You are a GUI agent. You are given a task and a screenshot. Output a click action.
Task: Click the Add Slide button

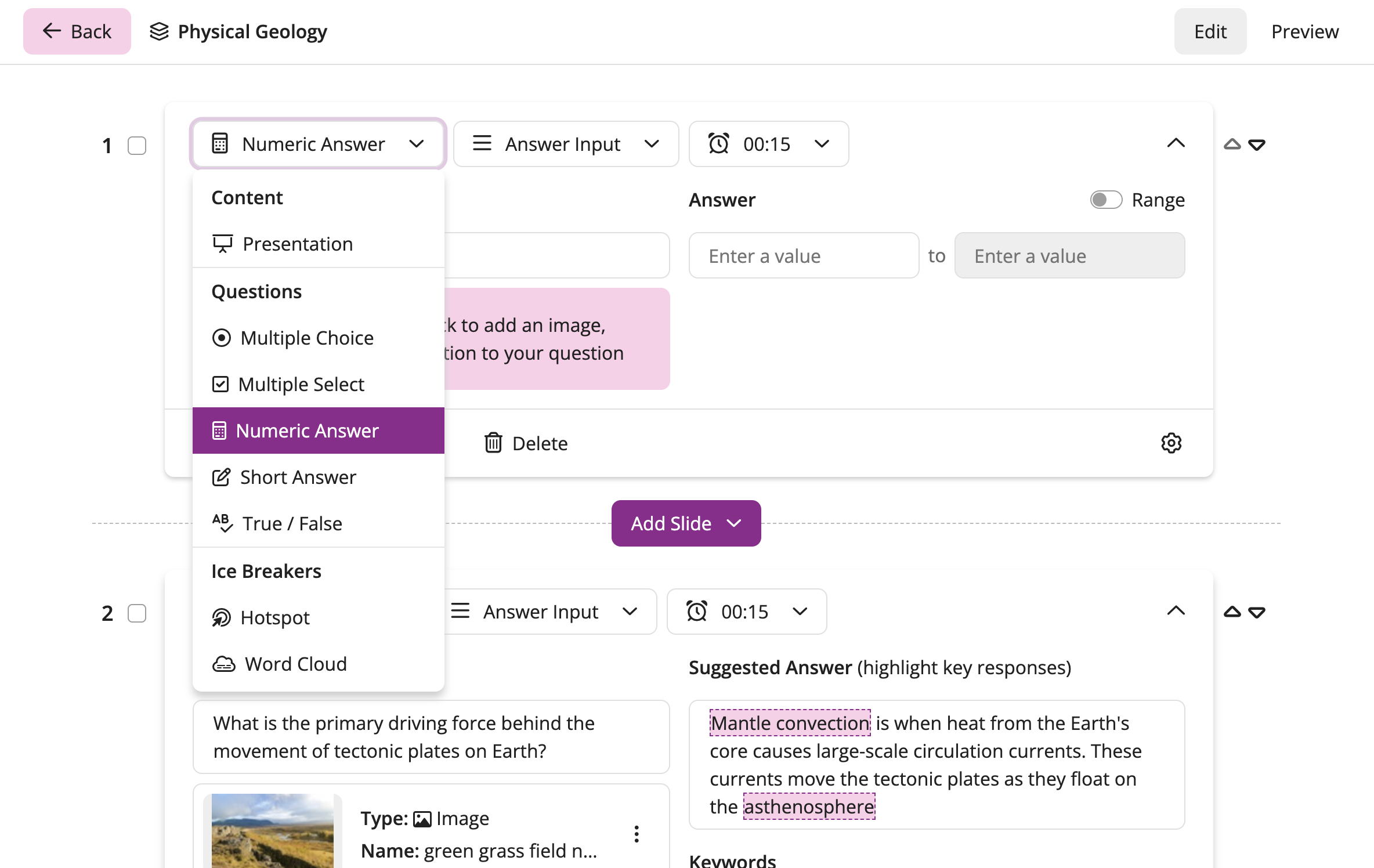686,522
